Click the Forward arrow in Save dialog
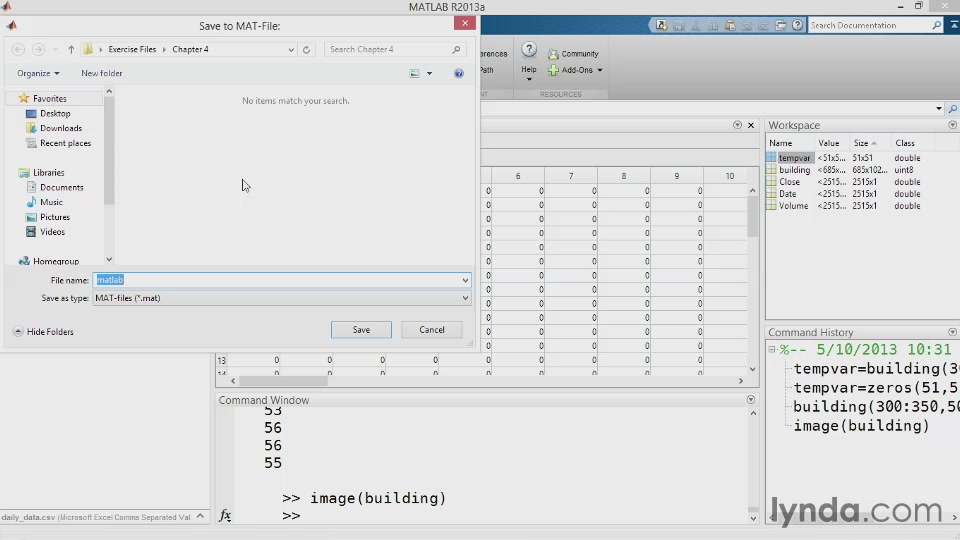Image resolution: width=960 pixels, height=540 pixels. coord(38,50)
